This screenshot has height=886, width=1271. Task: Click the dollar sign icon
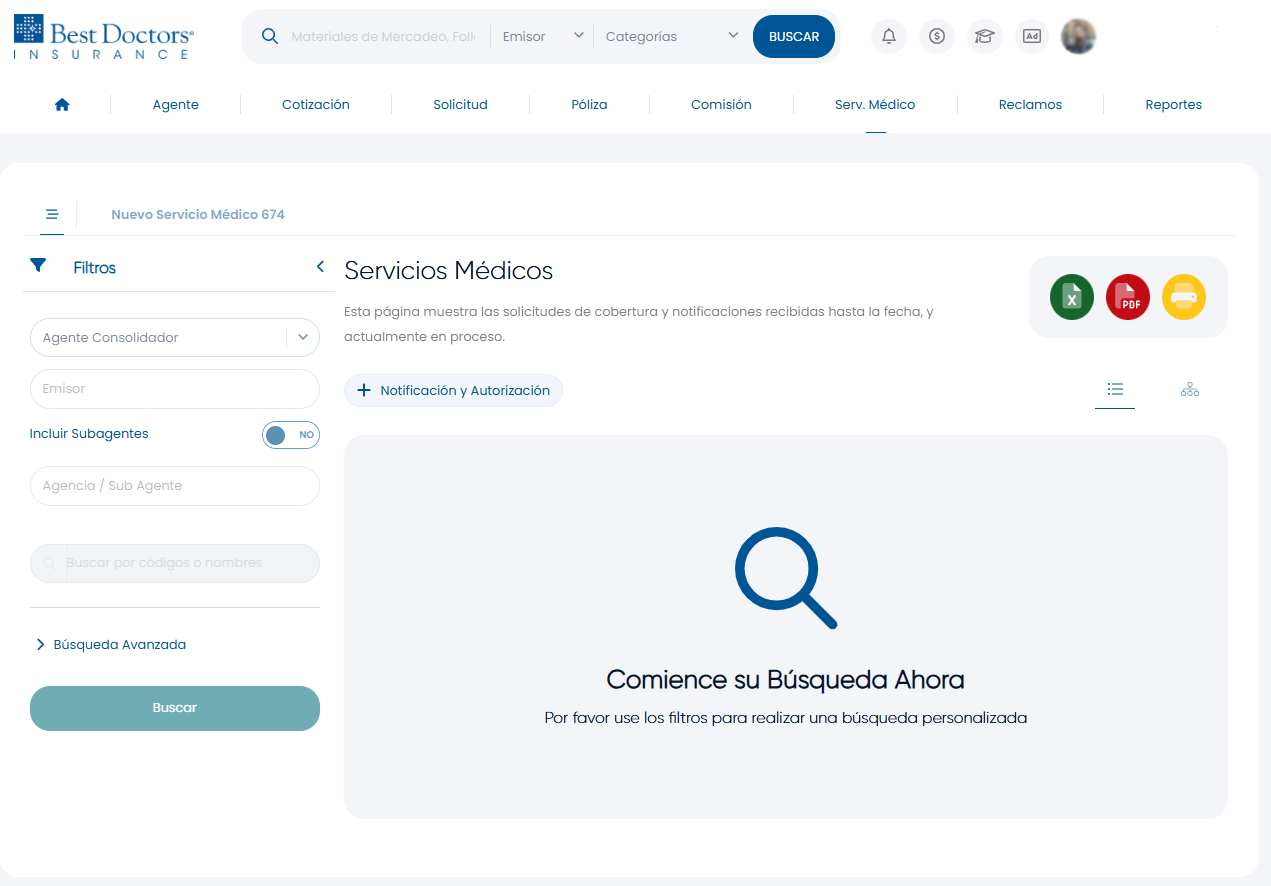[936, 37]
